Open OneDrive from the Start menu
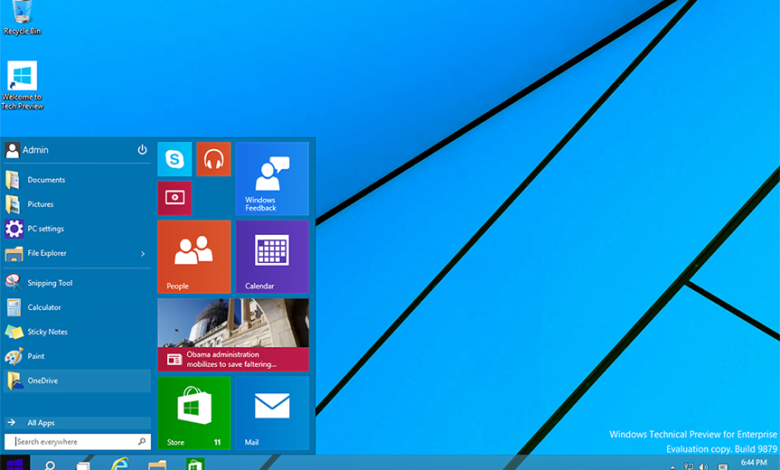Screen dimensions: 780x470 point(43,381)
